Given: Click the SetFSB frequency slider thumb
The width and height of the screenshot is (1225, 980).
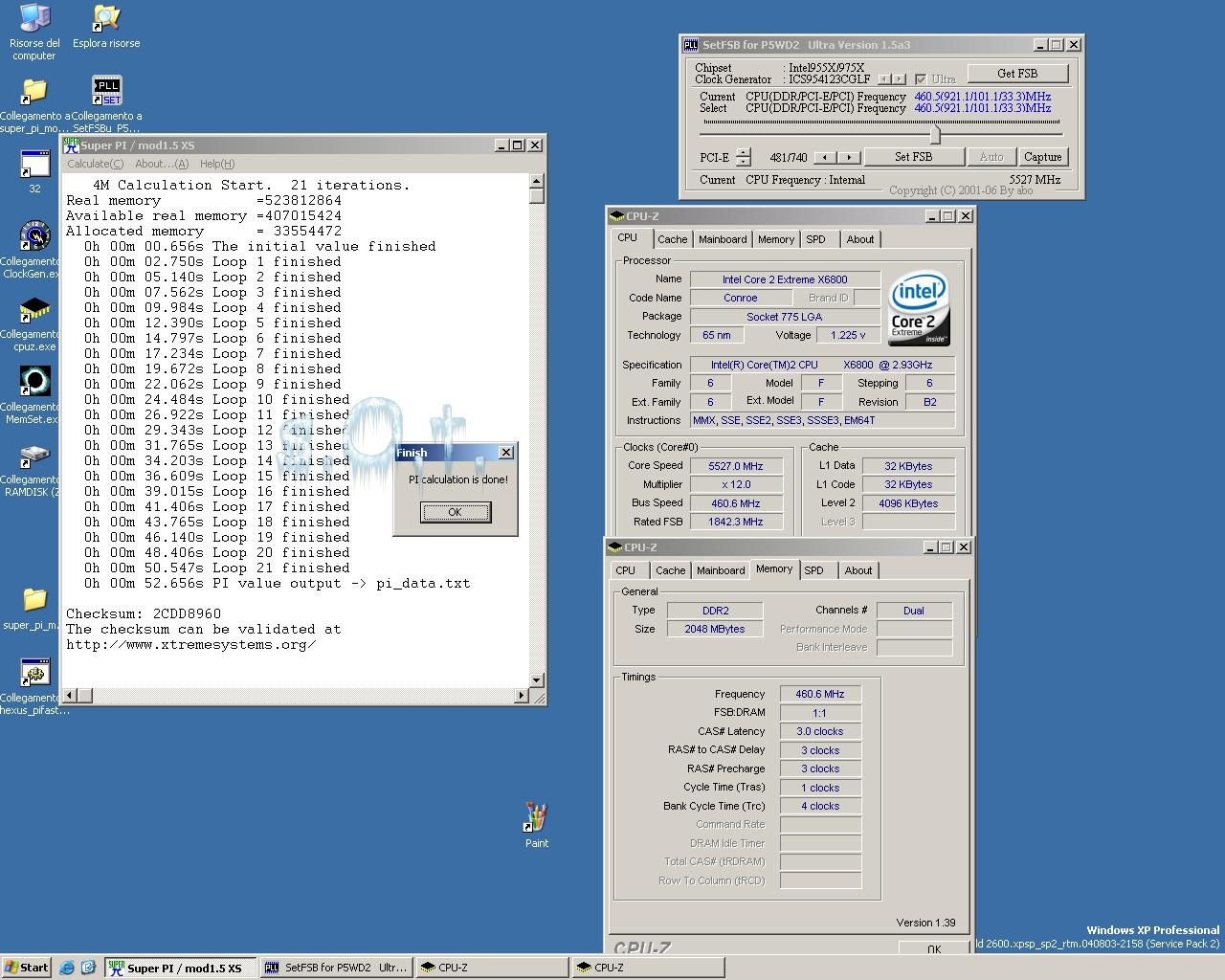Looking at the screenshot, I should (935, 134).
